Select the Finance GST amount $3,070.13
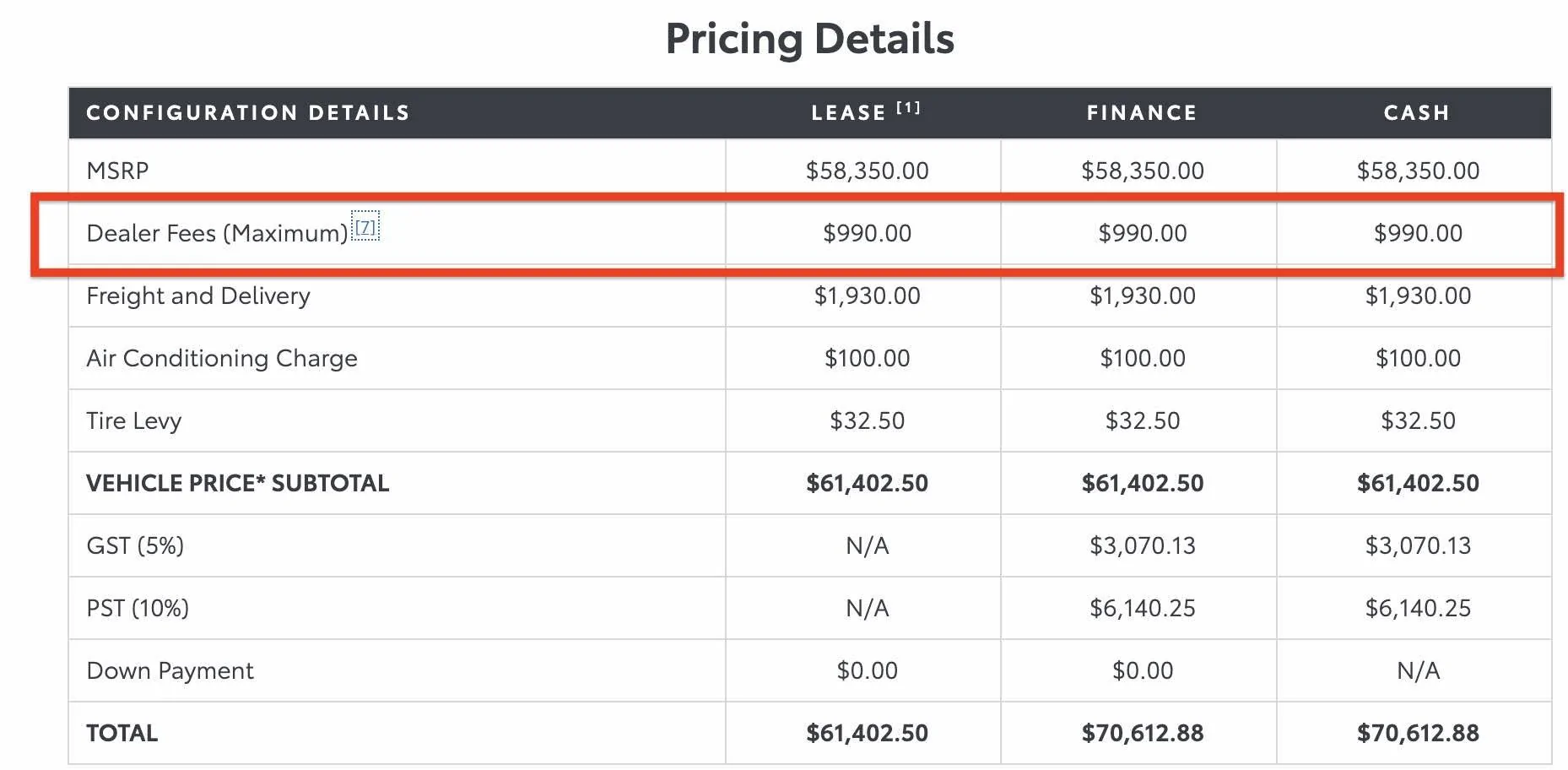Viewport: 1568px width, 770px height. (1142, 545)
